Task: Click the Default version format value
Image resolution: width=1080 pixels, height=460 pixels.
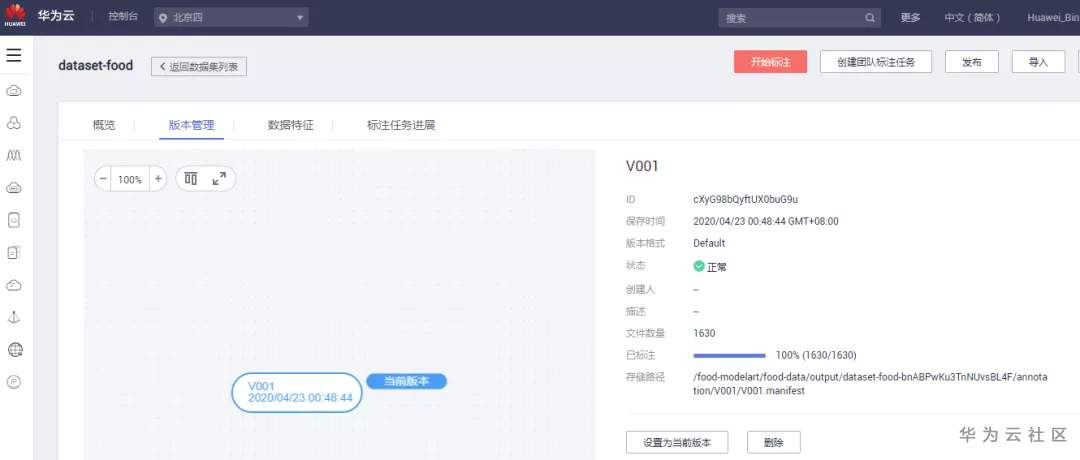Action: click(709, 243)
